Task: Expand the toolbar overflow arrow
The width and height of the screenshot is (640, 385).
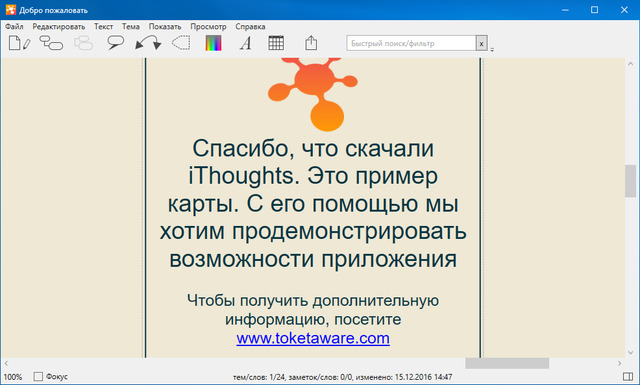Action: 492,50
